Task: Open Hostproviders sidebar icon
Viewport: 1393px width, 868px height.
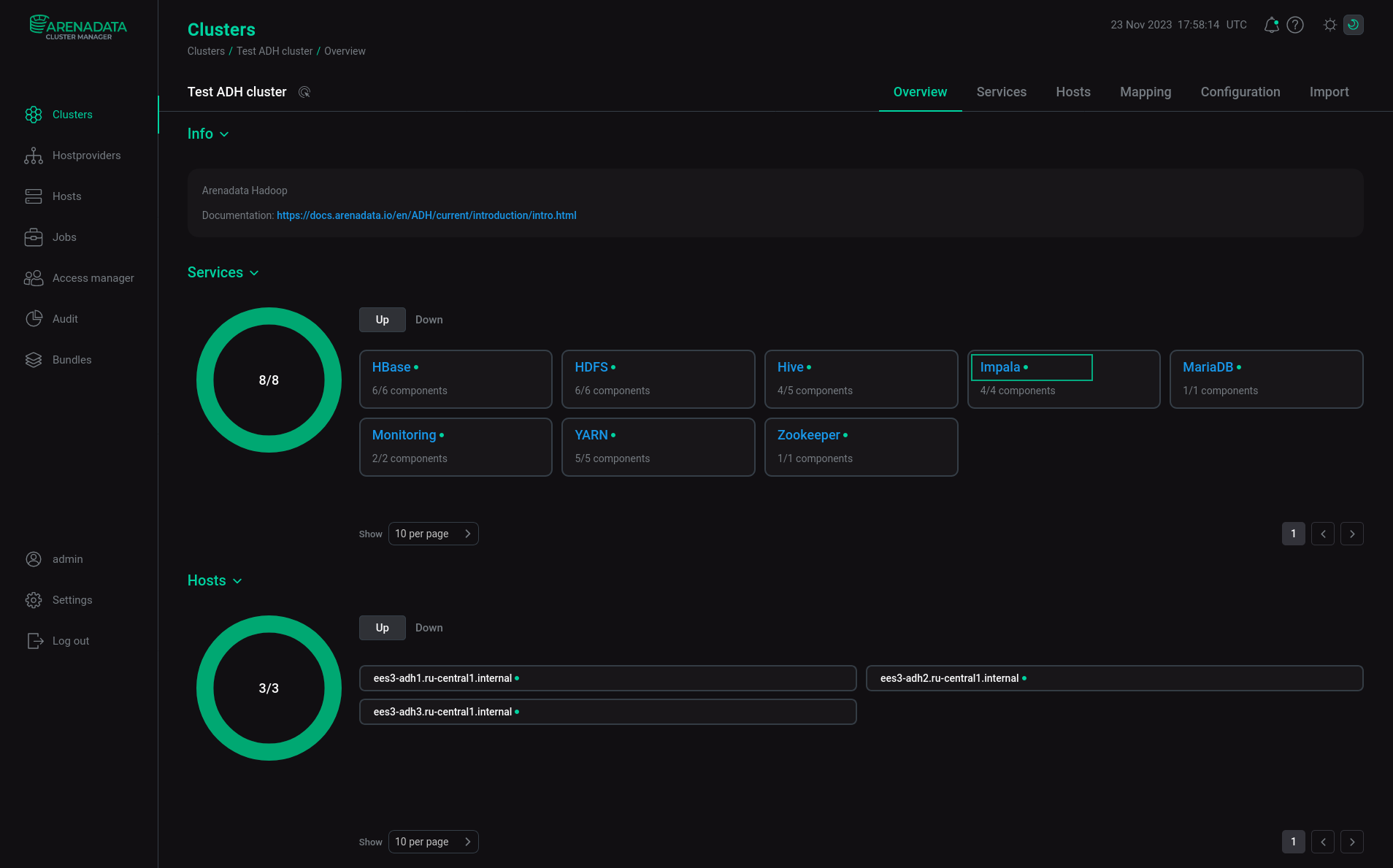Action: (34, 155)
